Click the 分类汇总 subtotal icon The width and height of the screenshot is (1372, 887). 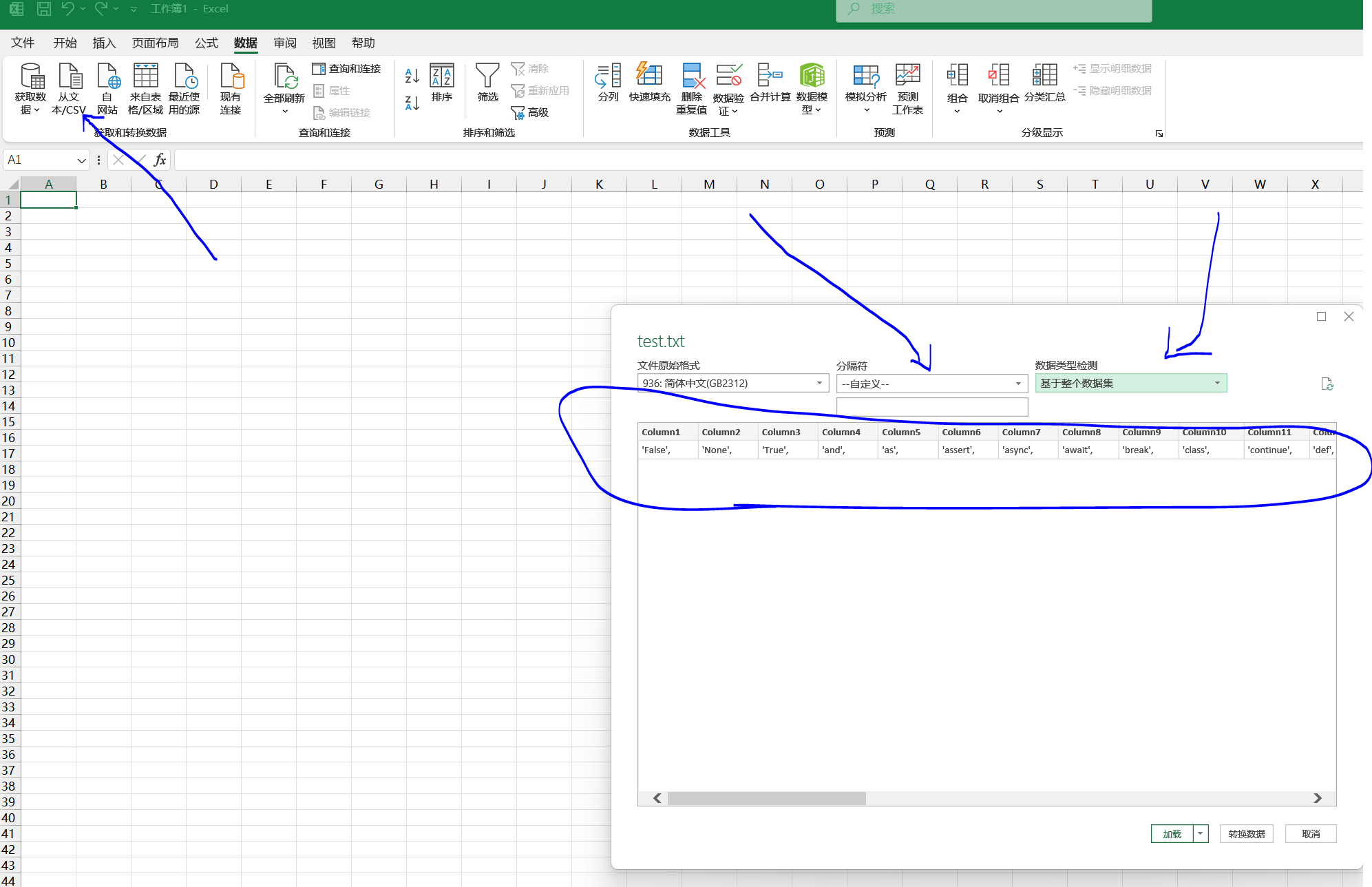coord(1044,75)
